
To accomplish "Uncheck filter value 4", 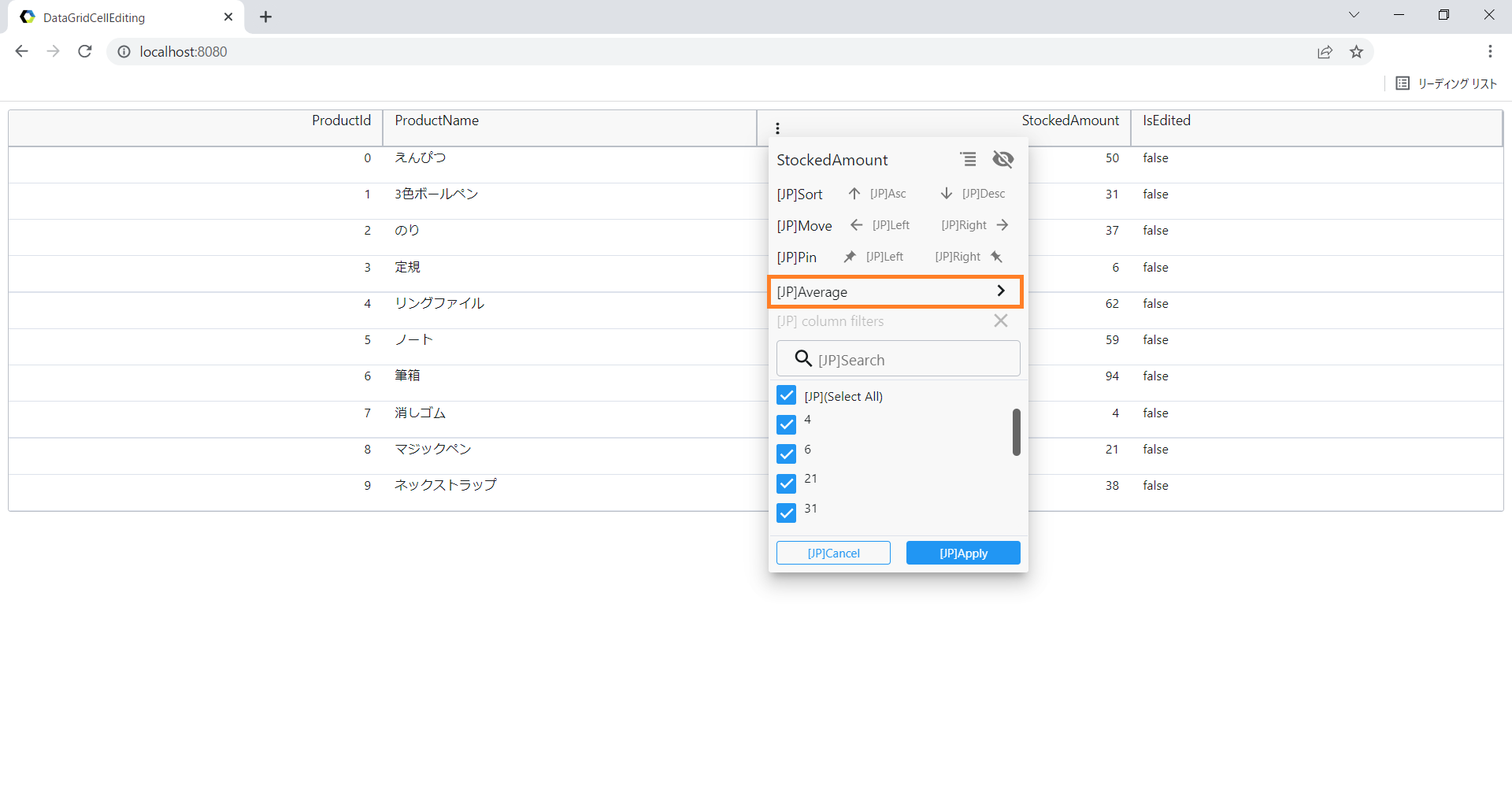I will [x=787, y=424].
